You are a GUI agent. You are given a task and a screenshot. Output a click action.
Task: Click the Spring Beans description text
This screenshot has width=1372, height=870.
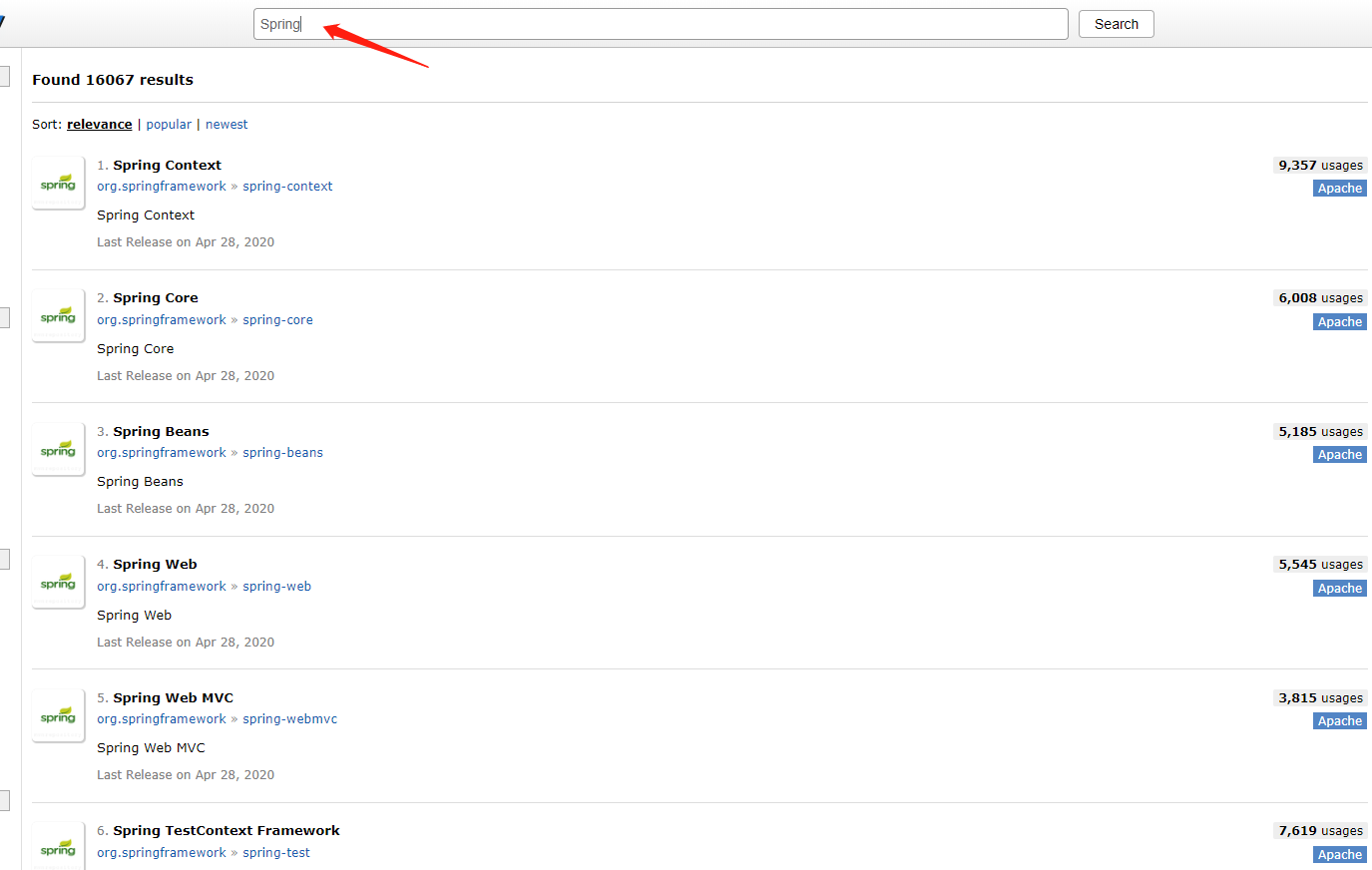tap(140, 482)
